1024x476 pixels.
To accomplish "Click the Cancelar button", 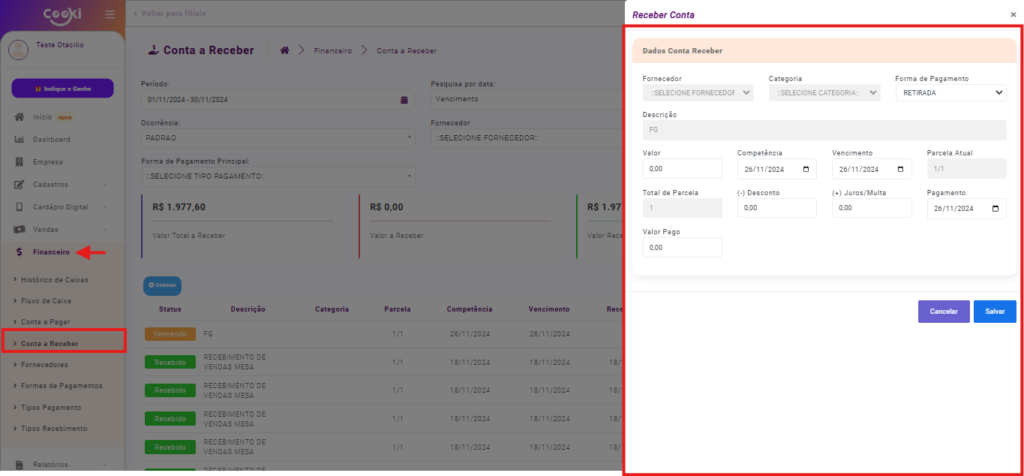I will point(943,311).
